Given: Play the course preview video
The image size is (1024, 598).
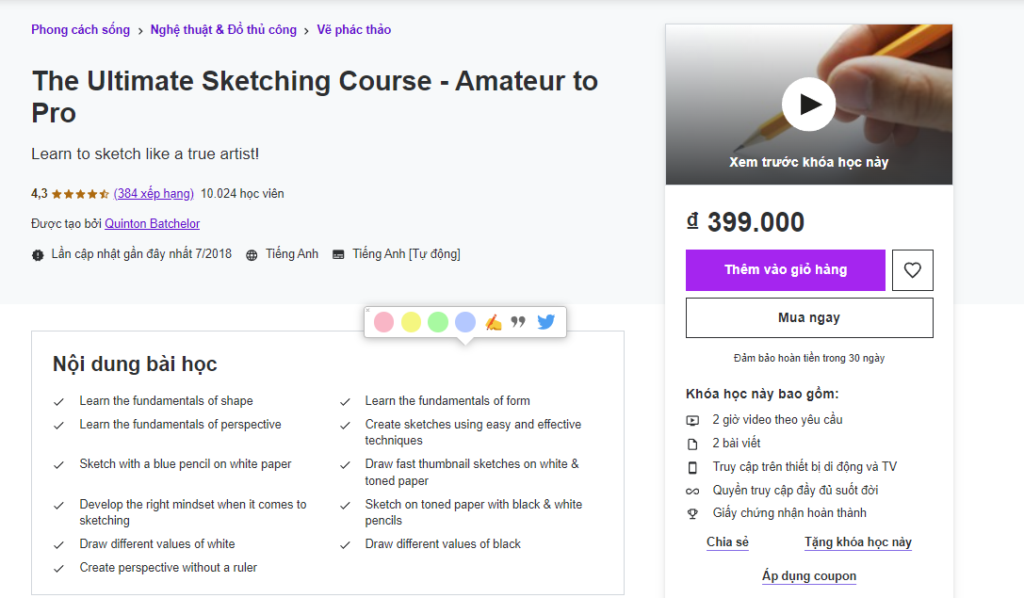Looking at the screenshot, I should pyautogui.click(x=809, y=104).
